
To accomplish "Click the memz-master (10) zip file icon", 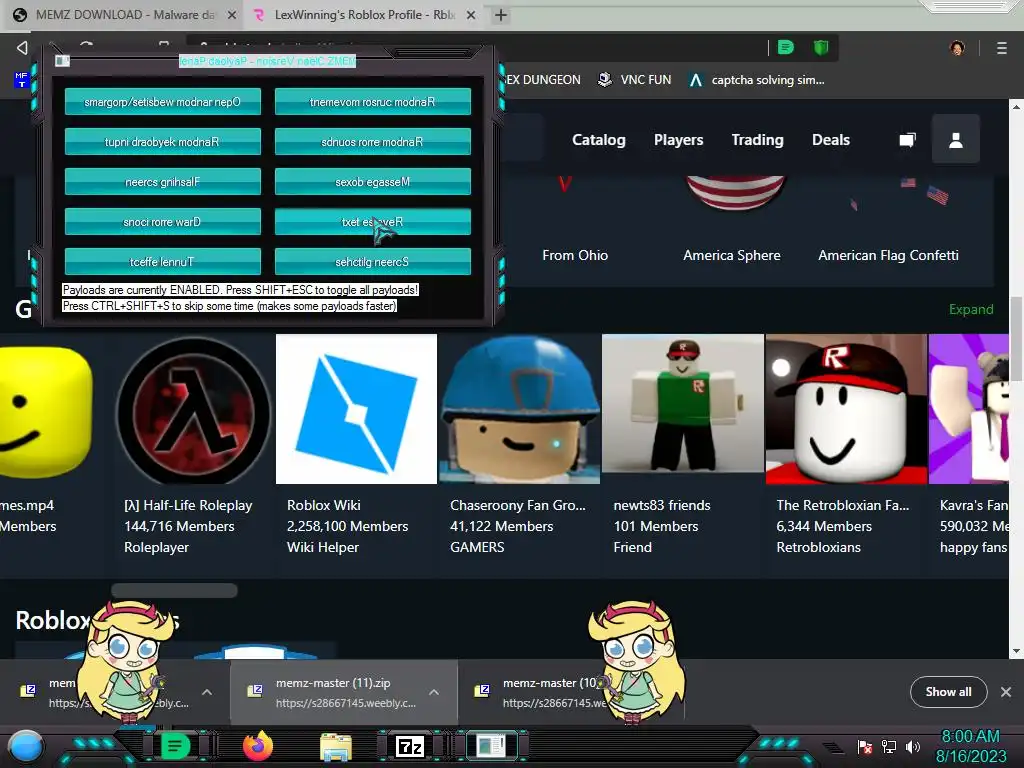I will click(x=482, y=691).
